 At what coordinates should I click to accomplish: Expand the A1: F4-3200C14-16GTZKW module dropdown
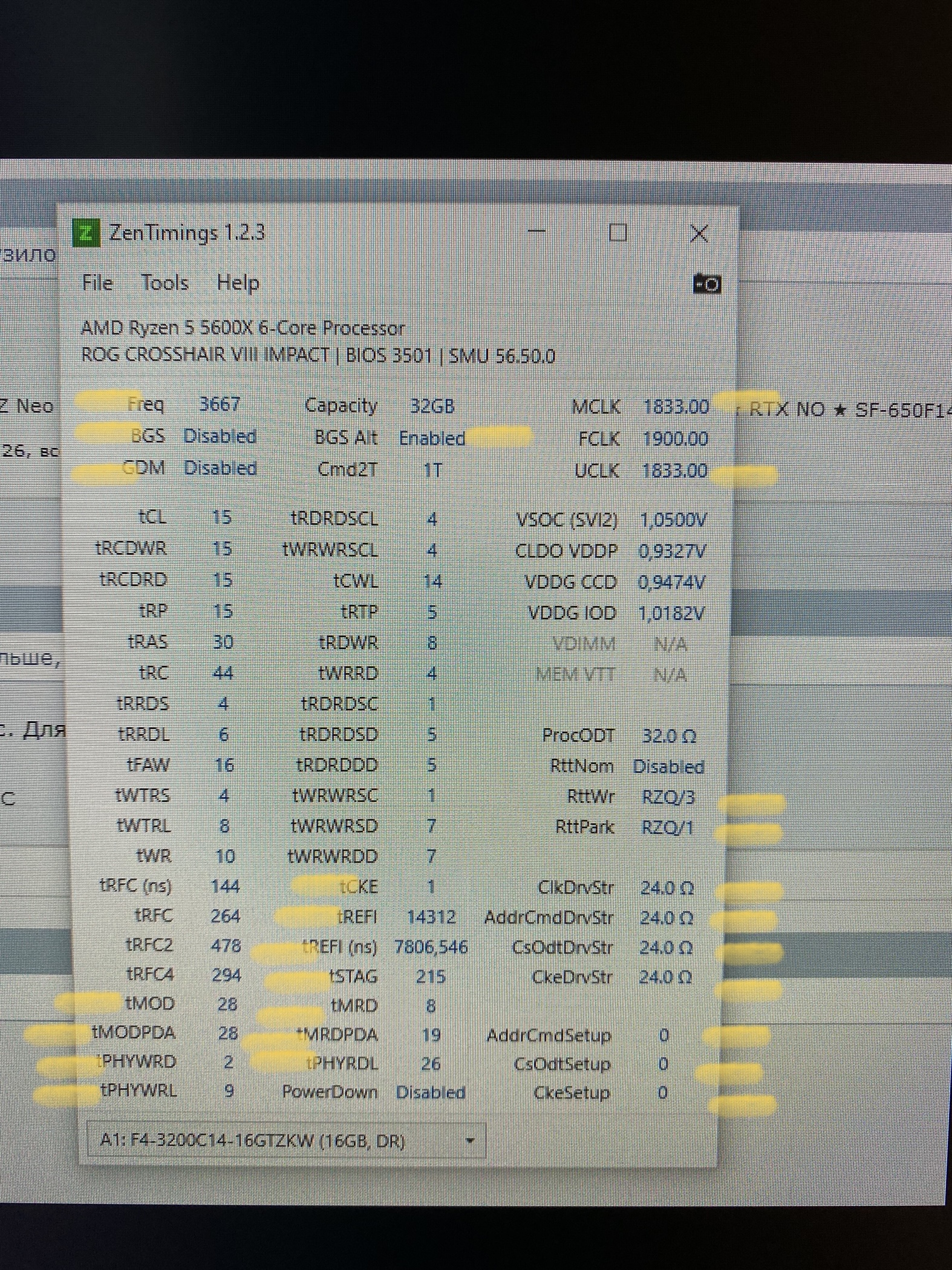click(x=285, y=1141)
